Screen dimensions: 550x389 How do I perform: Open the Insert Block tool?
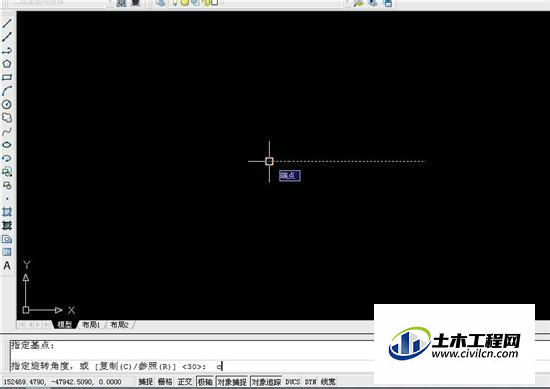[7, 172]
